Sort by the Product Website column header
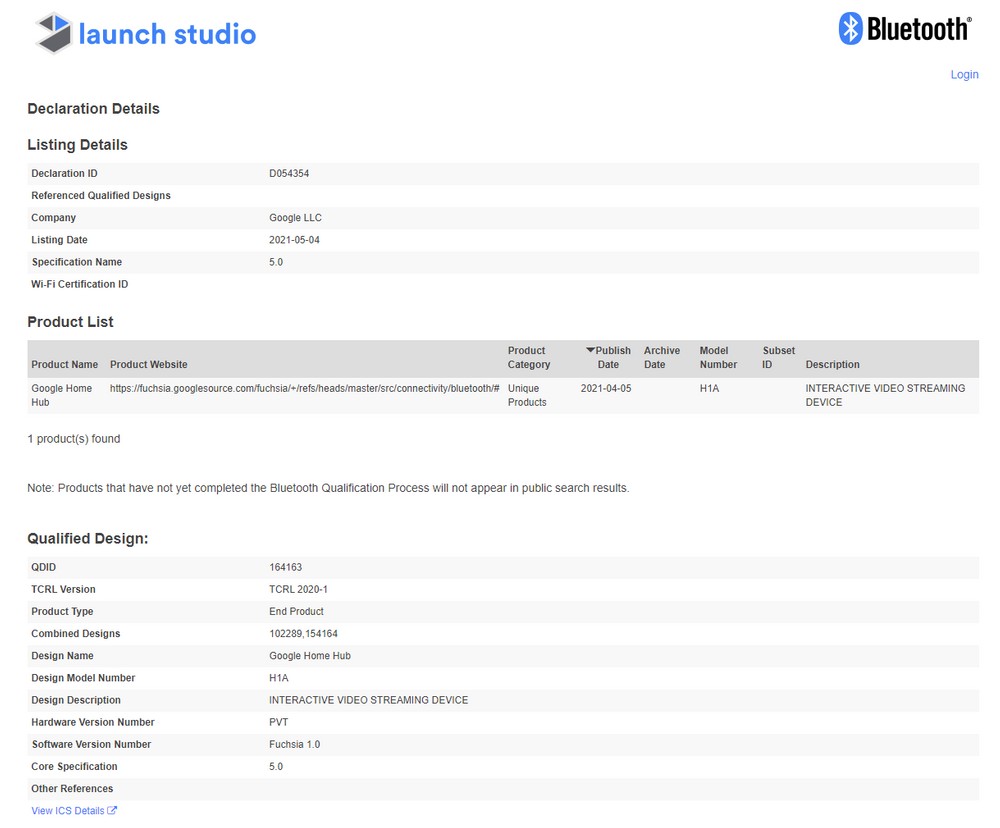Image resolution: width=1000 pixels, height=828 pixels. (149, 364)
